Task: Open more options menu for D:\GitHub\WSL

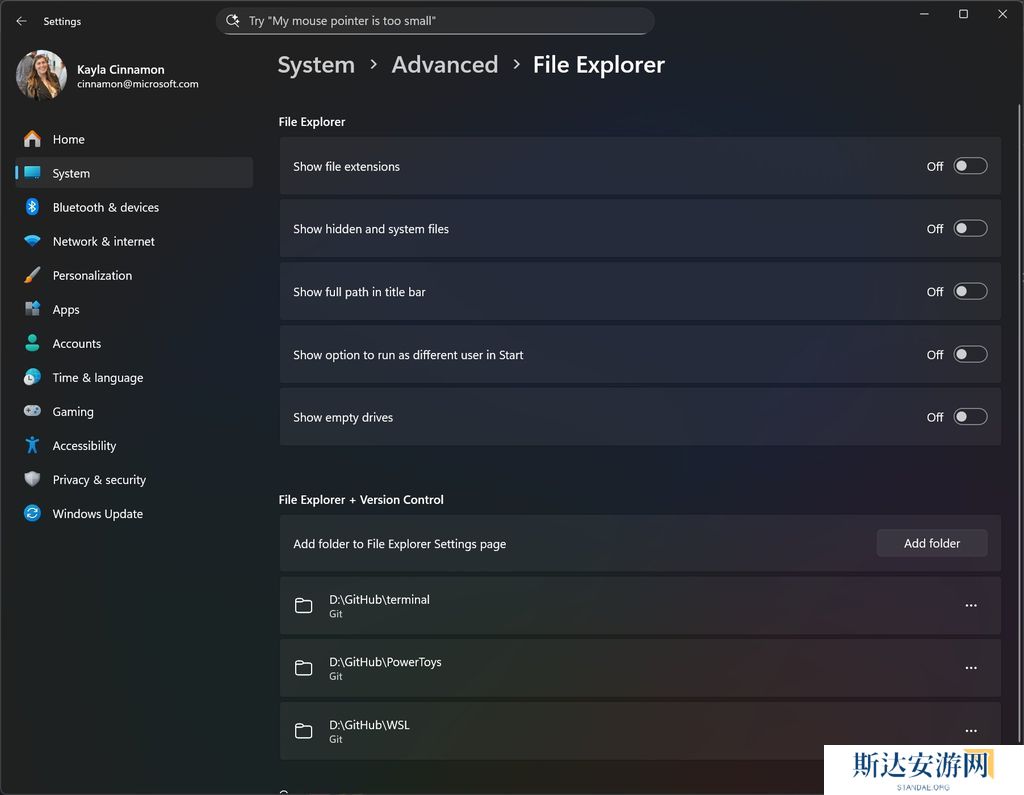Action: point(970,730)
